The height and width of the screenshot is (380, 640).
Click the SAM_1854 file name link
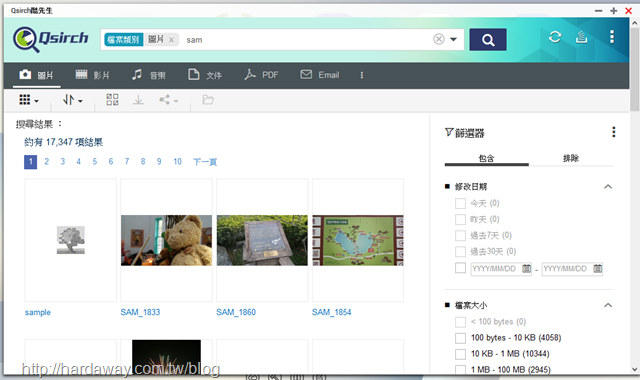point(331,312)
